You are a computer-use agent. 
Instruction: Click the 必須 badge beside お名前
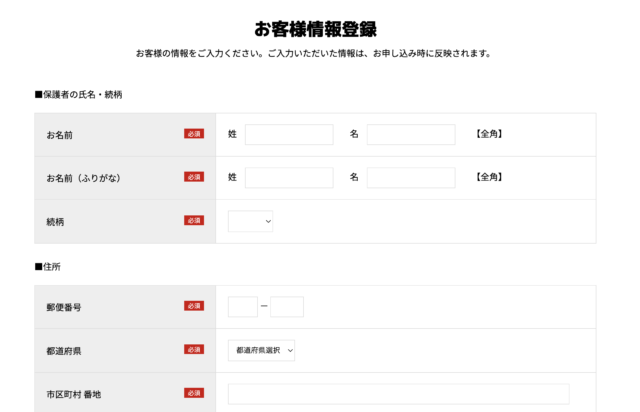pyautogui.click(x=194, y=134)
